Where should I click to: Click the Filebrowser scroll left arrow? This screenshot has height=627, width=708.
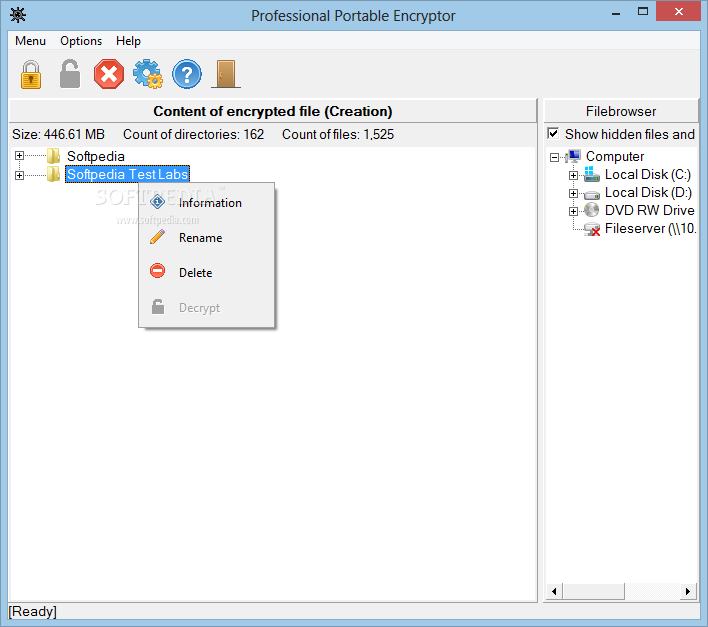coord(554,591)
